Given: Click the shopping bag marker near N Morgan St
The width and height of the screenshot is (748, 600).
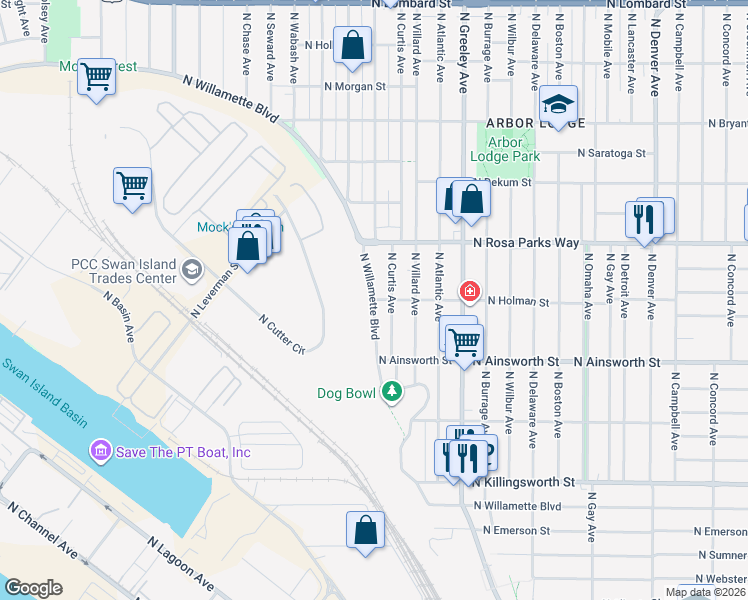Looking at the screenshot, I should click(352, 48).
